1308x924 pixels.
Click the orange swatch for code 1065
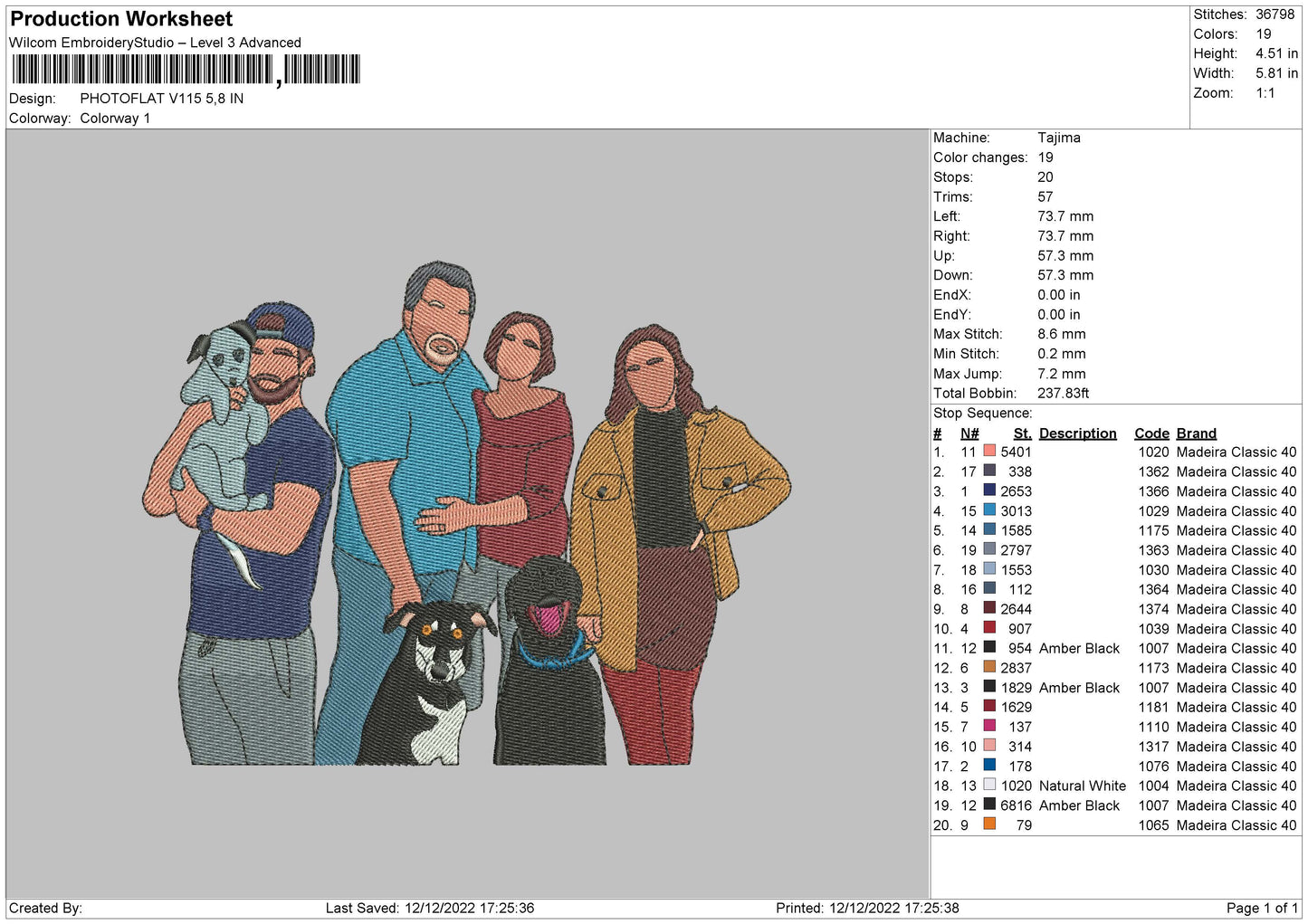click(x=989, y=824)
